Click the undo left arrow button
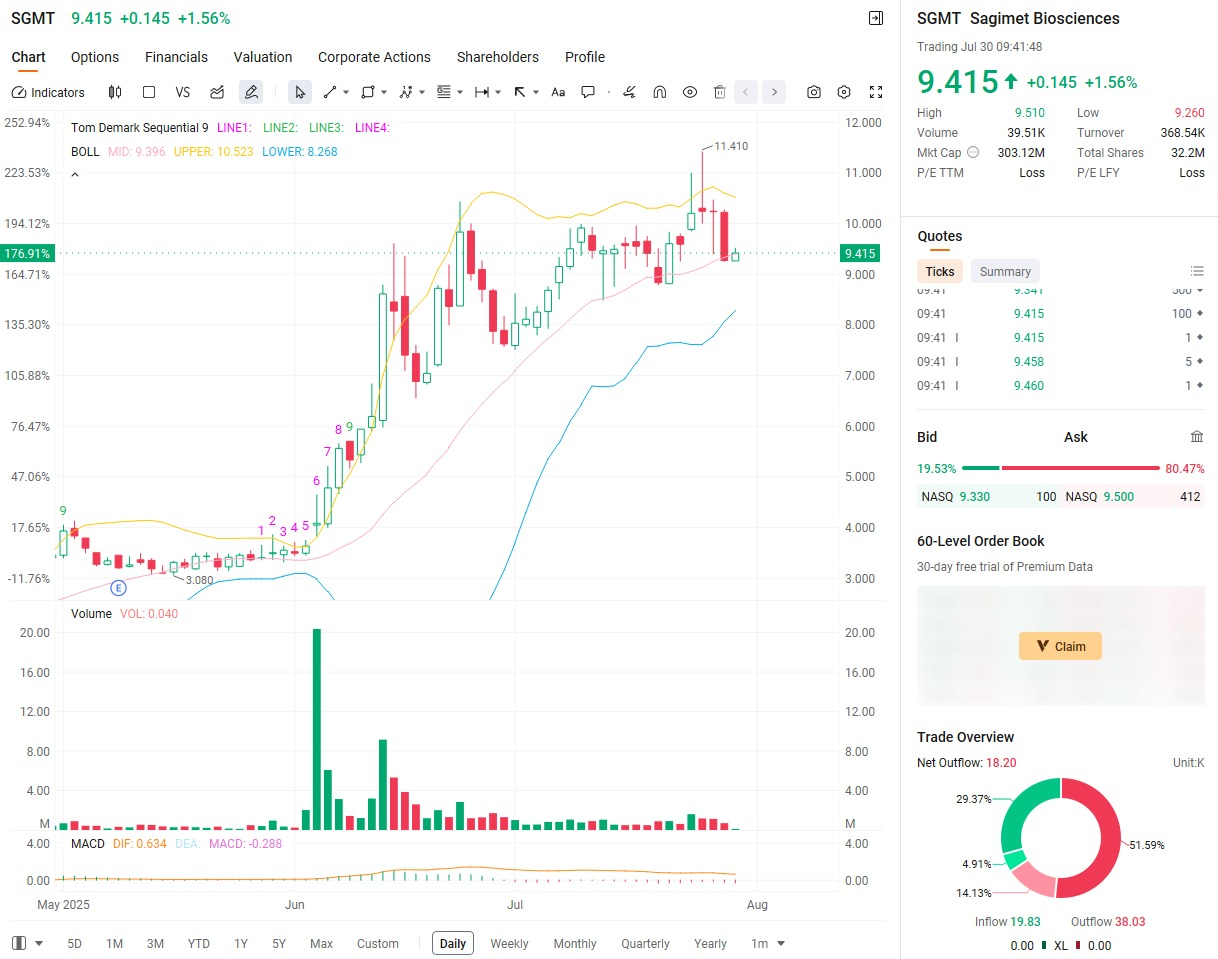Image resolution: width=1218 pixels, height=959 pixels. click(x=746, y=92)
